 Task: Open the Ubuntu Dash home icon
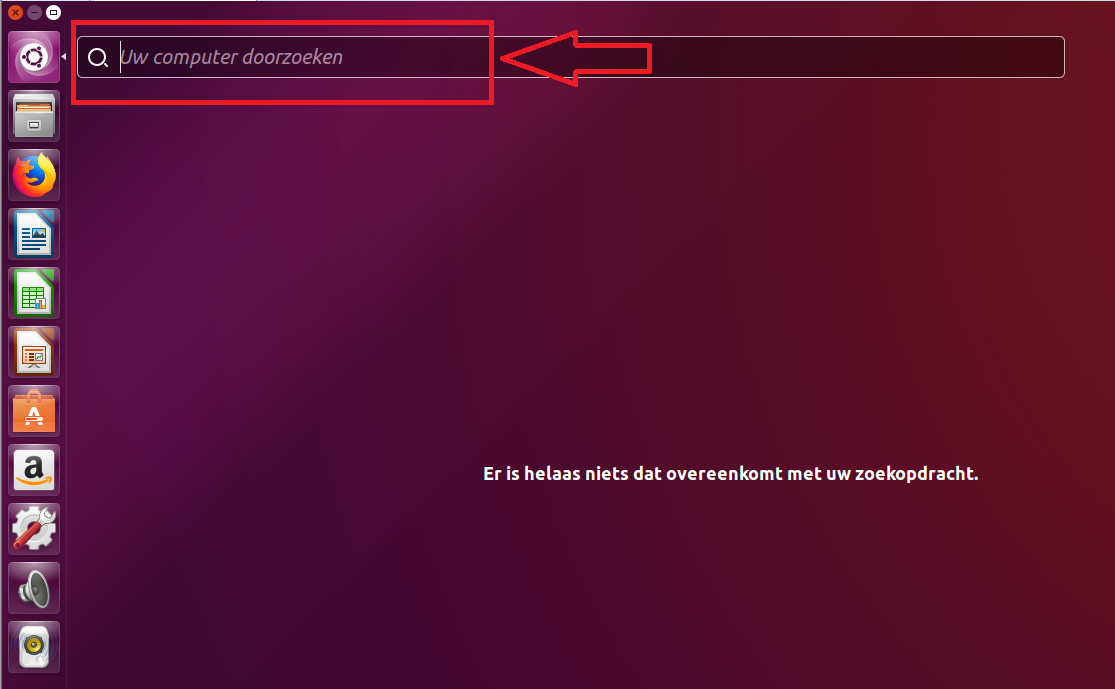[x=34, y=57]
